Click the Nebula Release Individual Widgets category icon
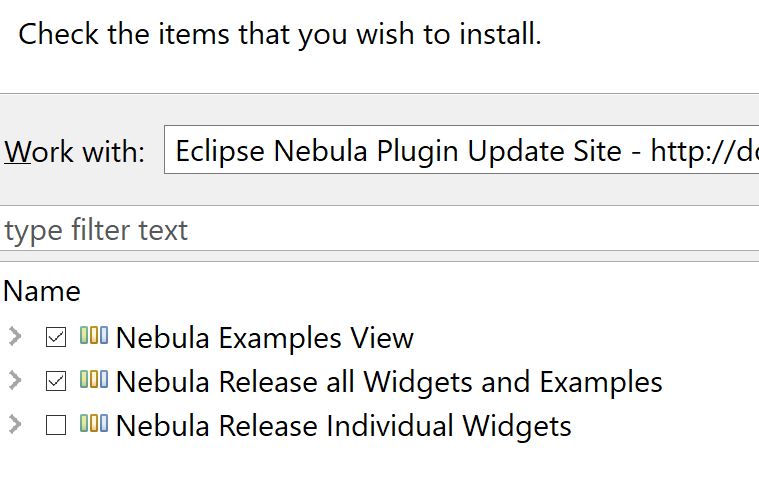This screenshot has width=759, height=504. (93, 424)
